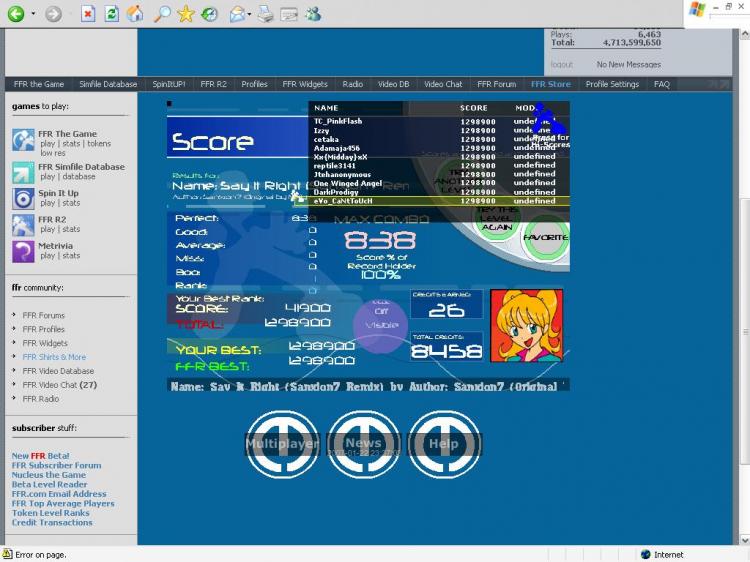Click Error on page status icon
The width and height of the screenshot is (750, 562).
tap(7, 554)
